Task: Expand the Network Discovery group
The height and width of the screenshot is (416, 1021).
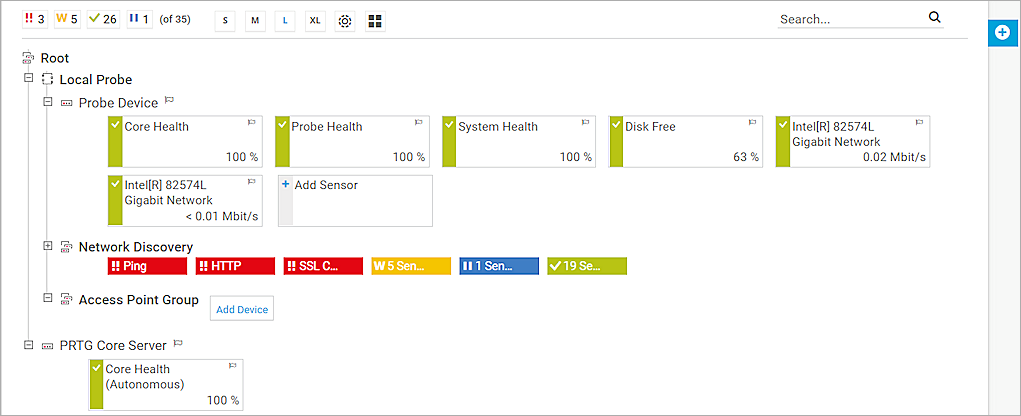Action: coord(48,246)
